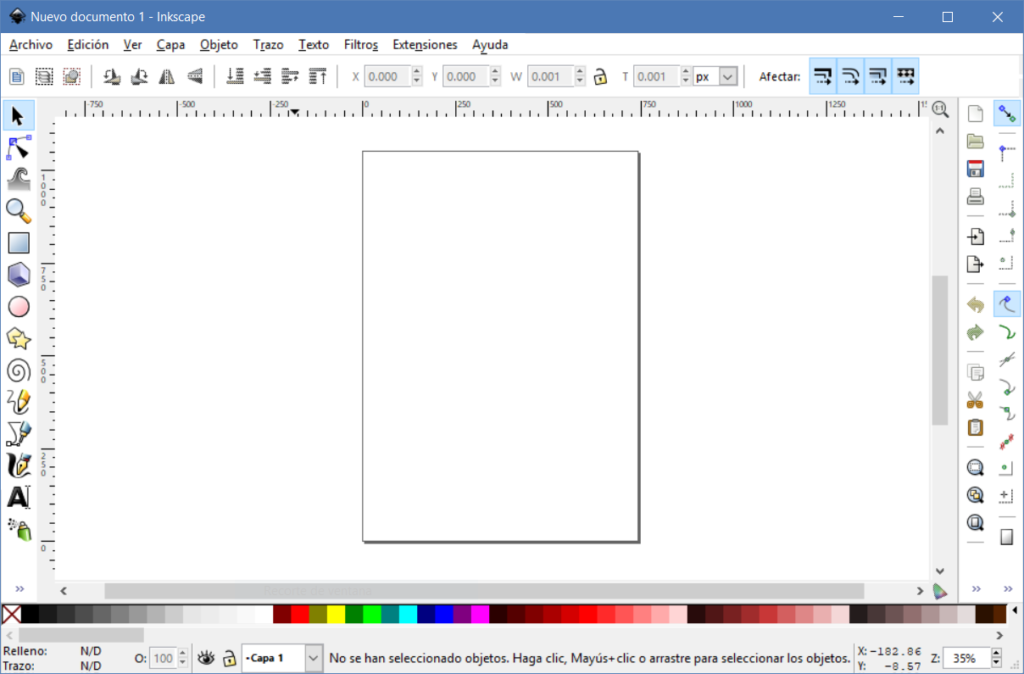Toggle the lock icon next to the W field

tap(600, 76)
